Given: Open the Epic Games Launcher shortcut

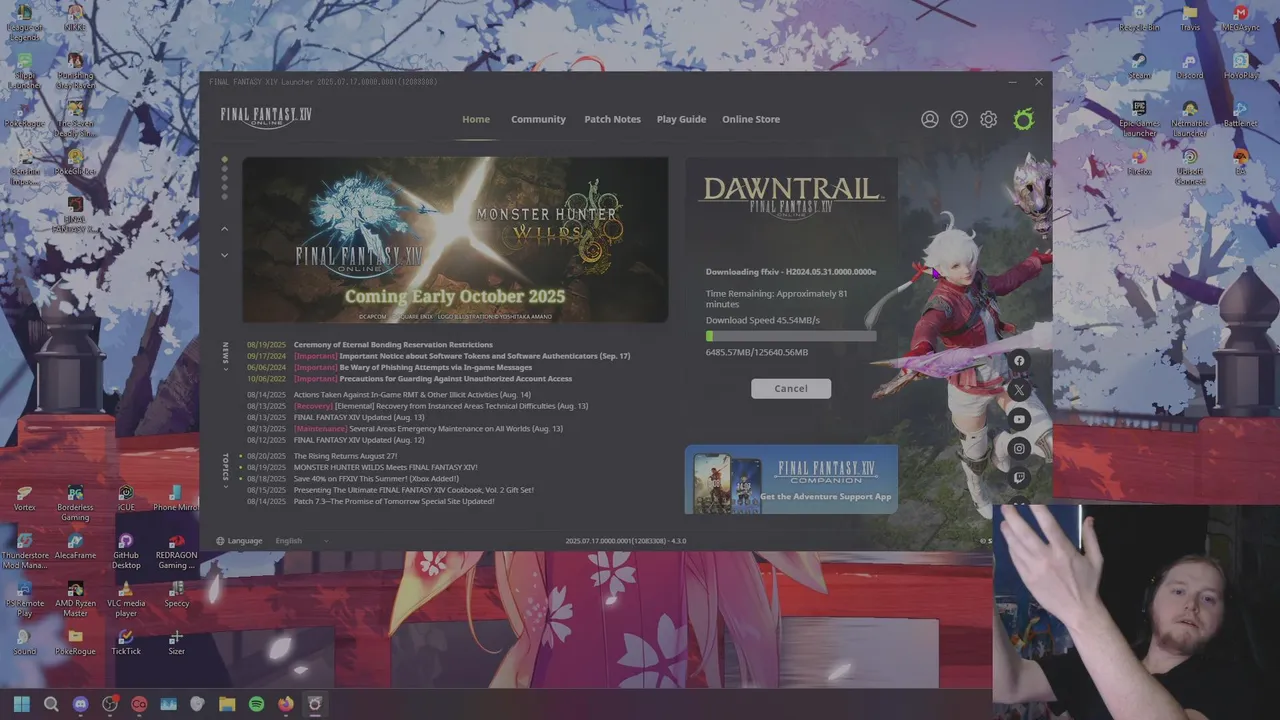Looking at the screenshot, I should click(x=1139, y=119).
